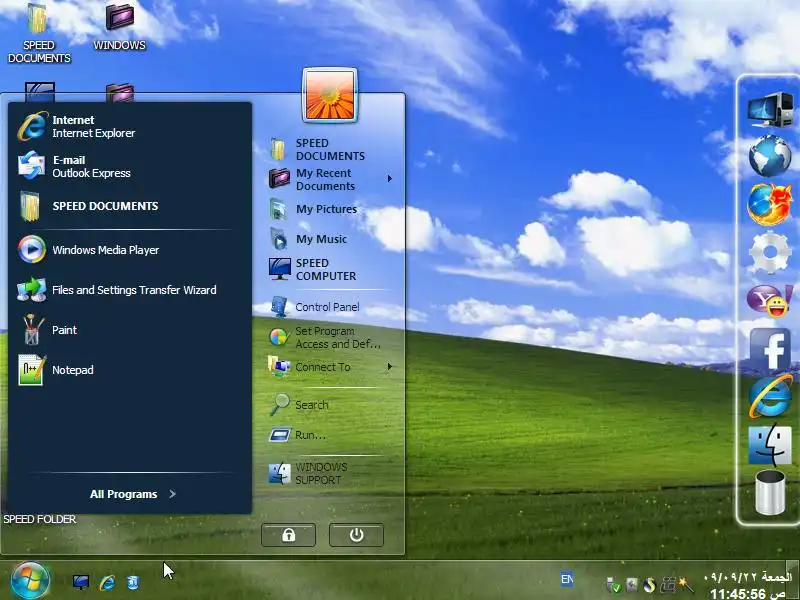
Task: Click the trash can icon in dock
Action: pos(770,492)
